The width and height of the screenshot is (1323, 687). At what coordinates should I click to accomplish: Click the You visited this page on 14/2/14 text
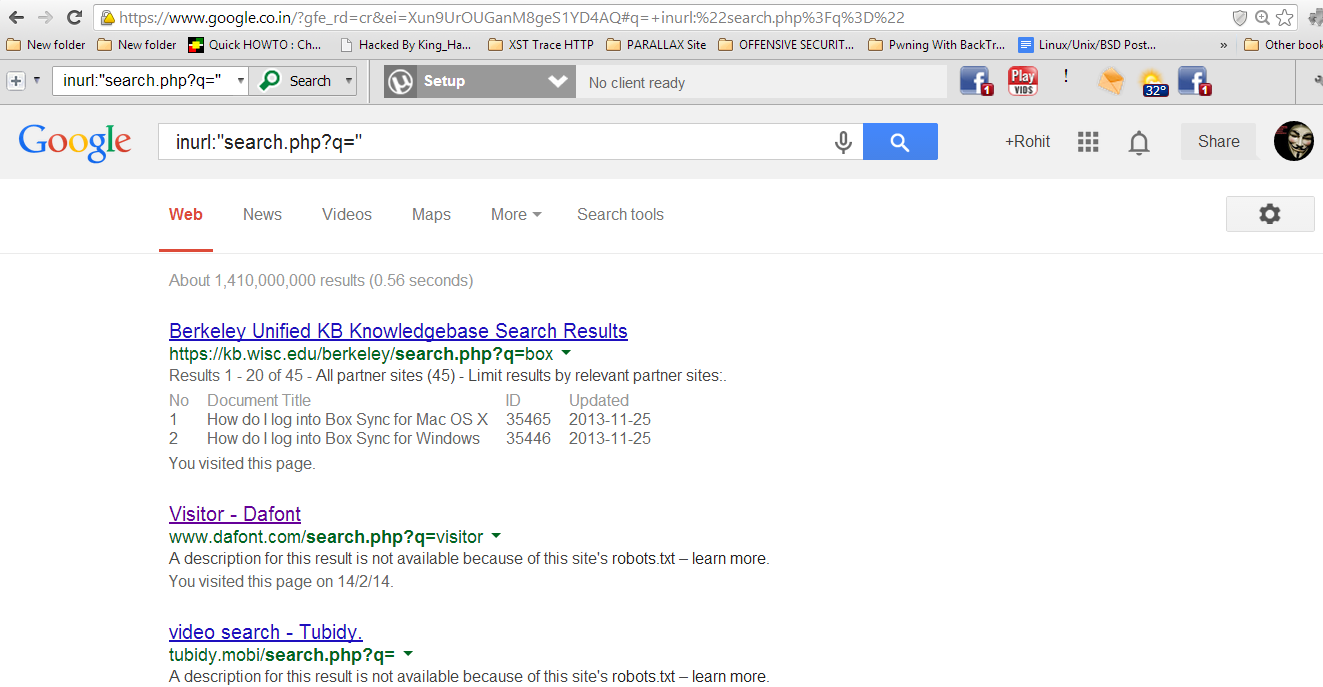click(x=281, y=582)
